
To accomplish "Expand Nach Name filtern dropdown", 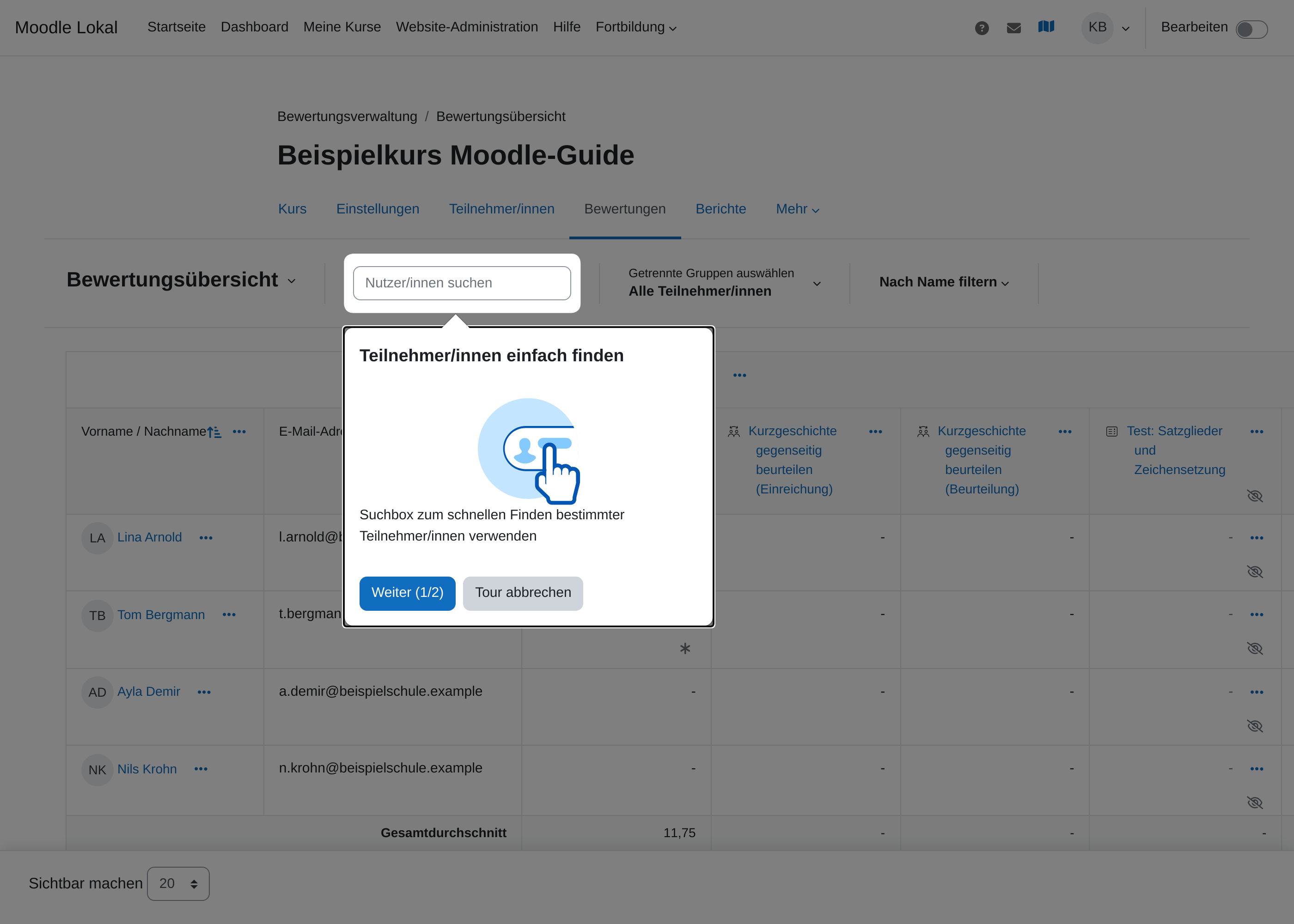I will [x=944, y=282].
